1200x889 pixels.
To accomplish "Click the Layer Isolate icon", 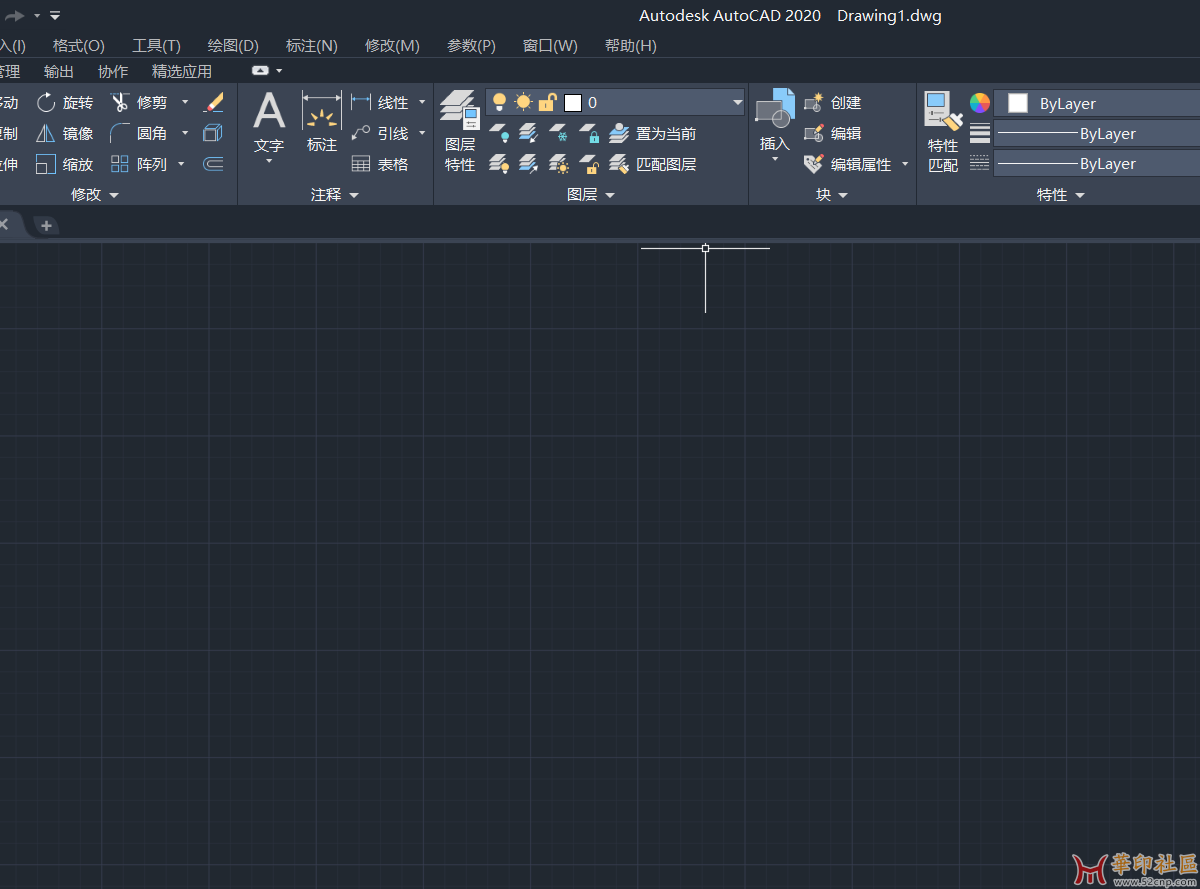I will 529,133.
